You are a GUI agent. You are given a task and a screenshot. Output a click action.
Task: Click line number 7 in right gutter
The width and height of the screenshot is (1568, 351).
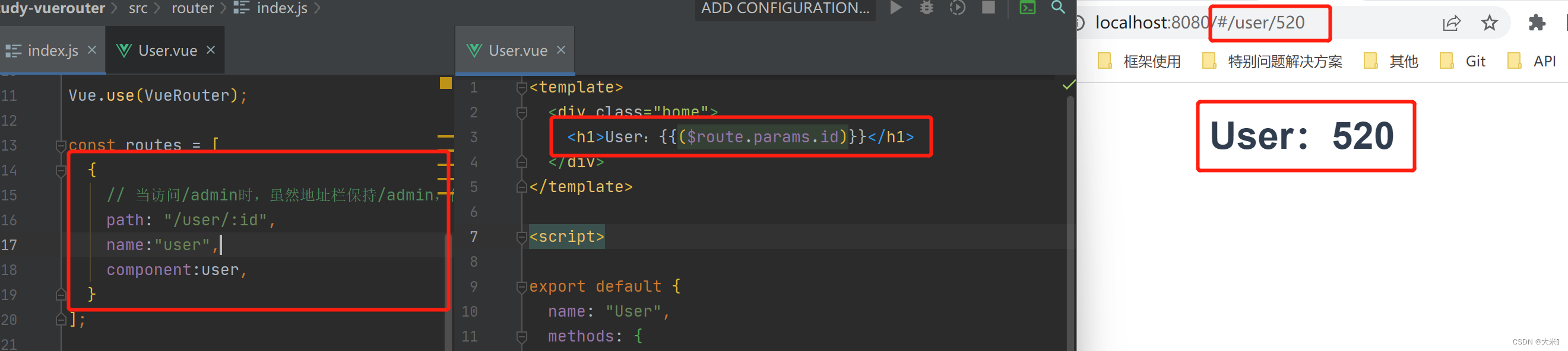[474, 237]
